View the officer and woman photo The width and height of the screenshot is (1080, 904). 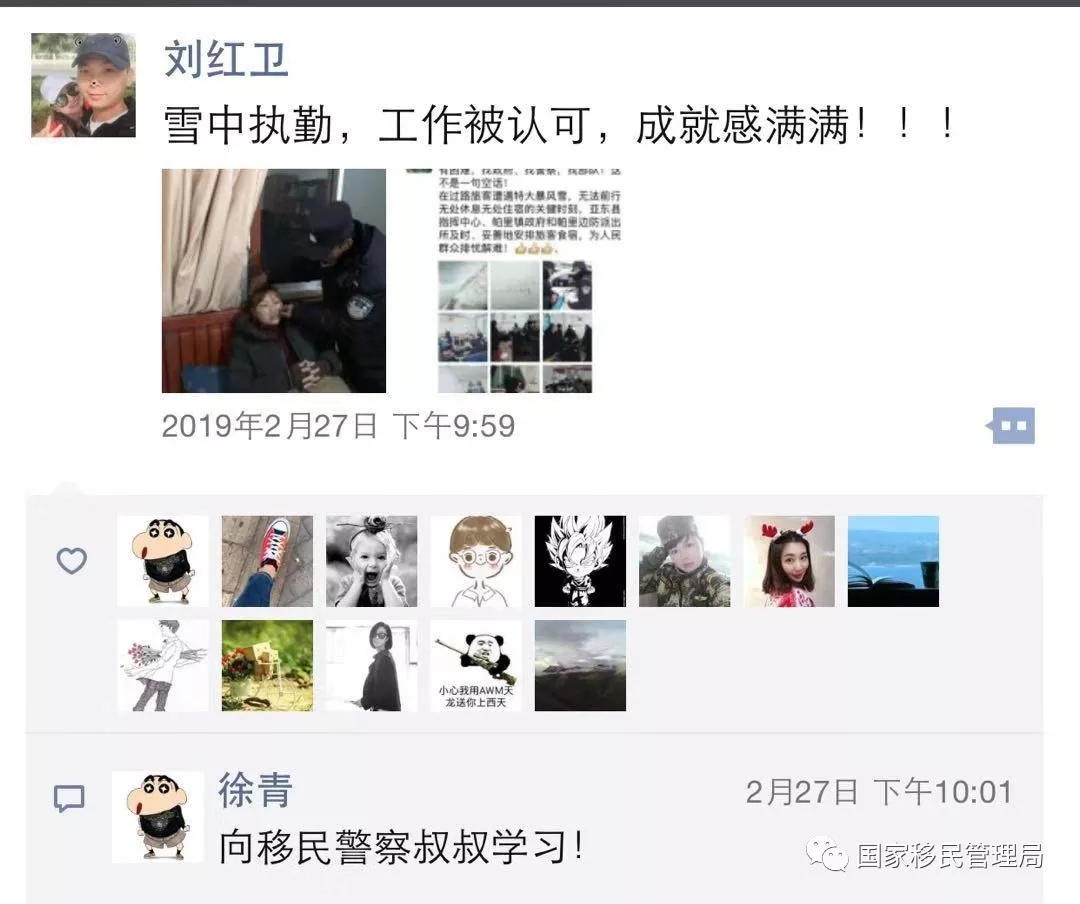[274, 280]
